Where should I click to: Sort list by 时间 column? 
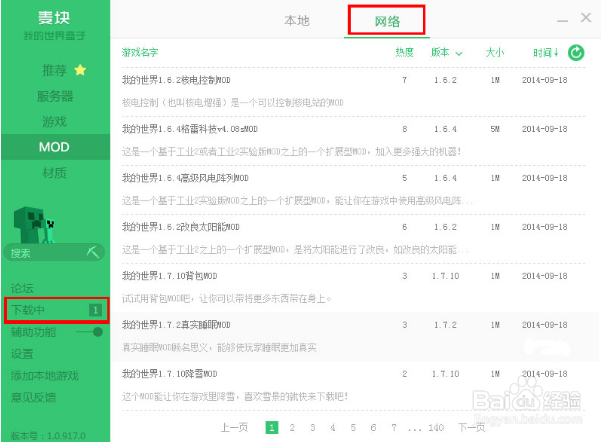(546, 53)
